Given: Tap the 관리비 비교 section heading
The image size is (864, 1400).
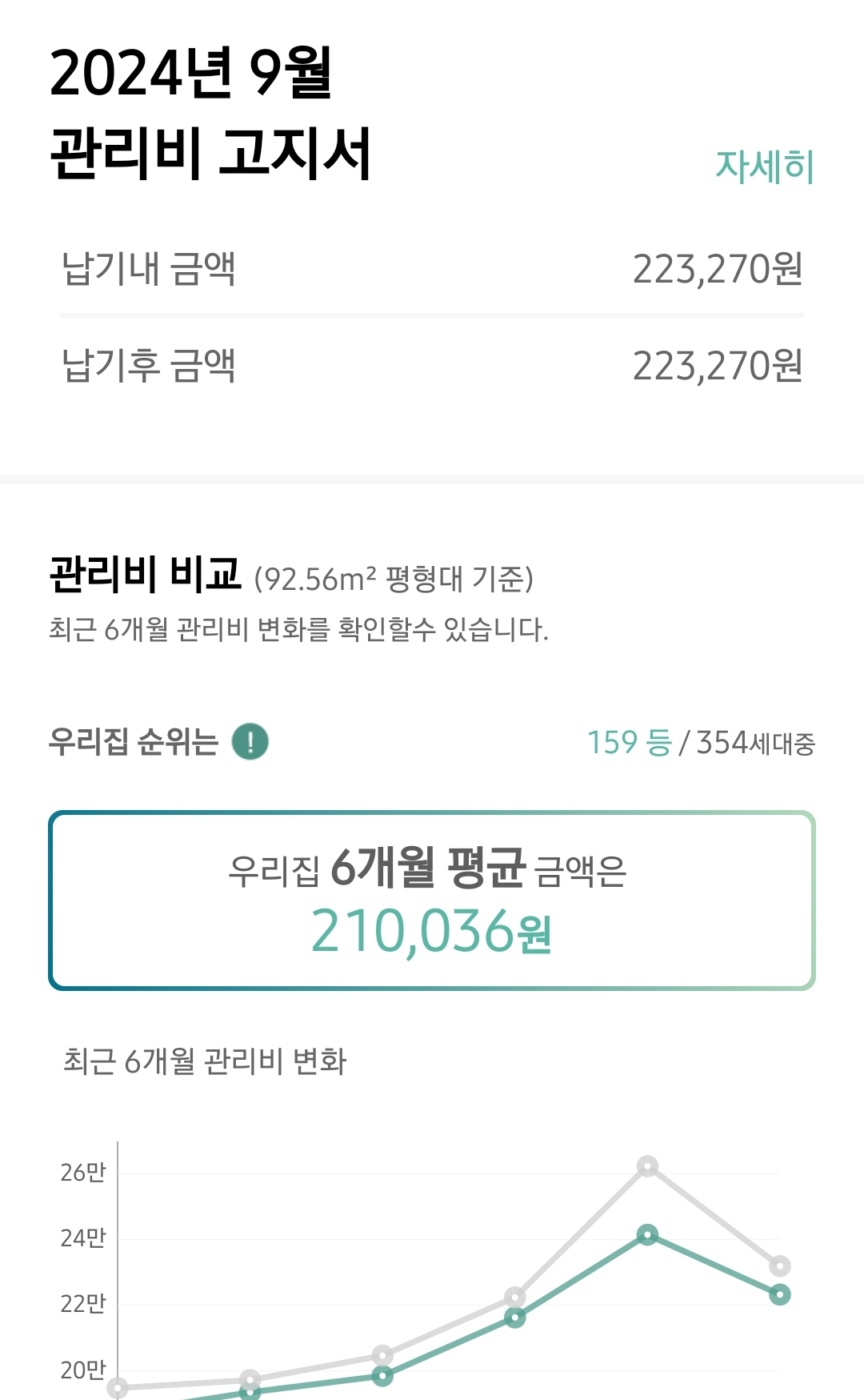Looking at the screenshot, I should 146,574.
